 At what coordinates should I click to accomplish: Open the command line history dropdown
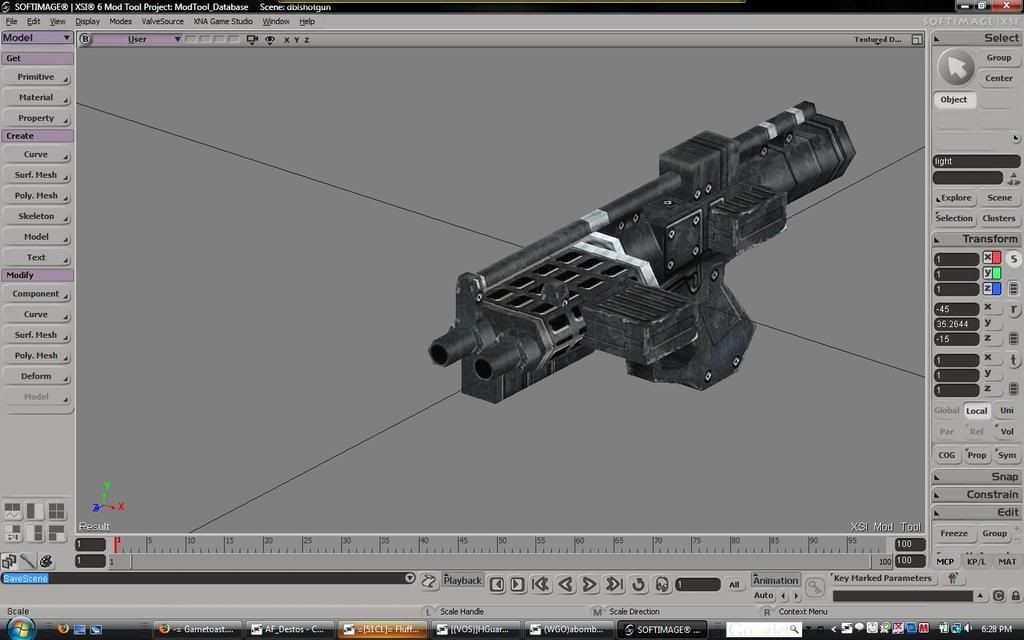coord(409,578)
